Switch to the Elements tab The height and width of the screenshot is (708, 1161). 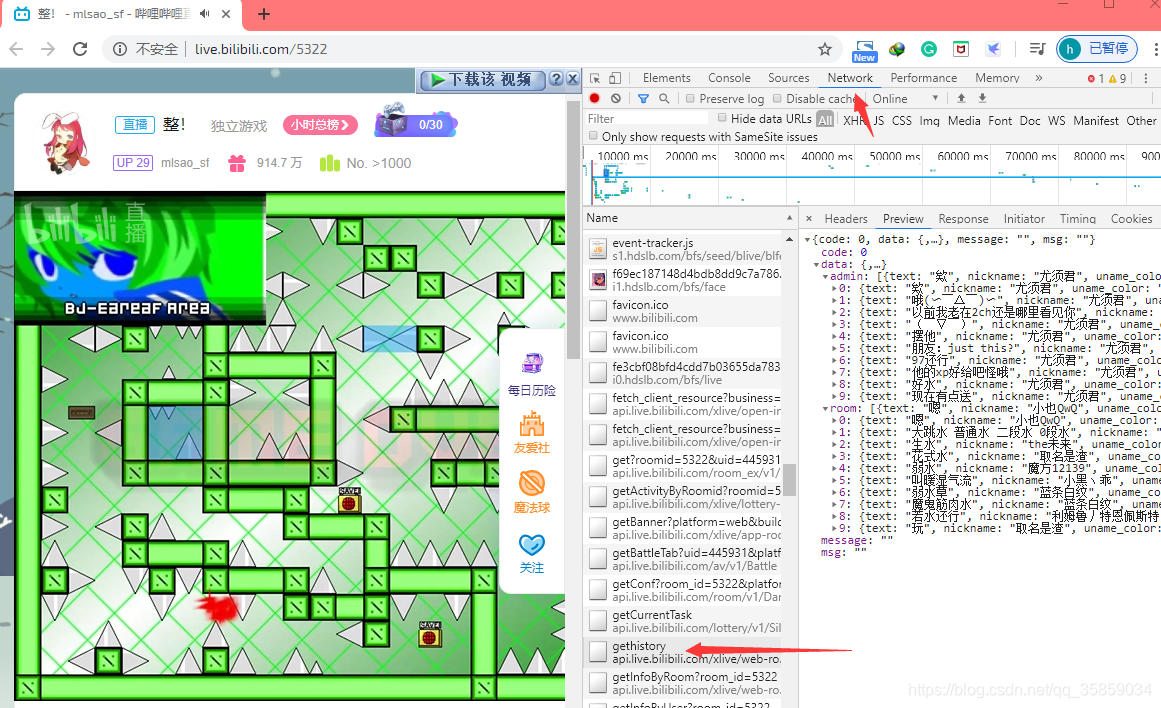(666, 78)
